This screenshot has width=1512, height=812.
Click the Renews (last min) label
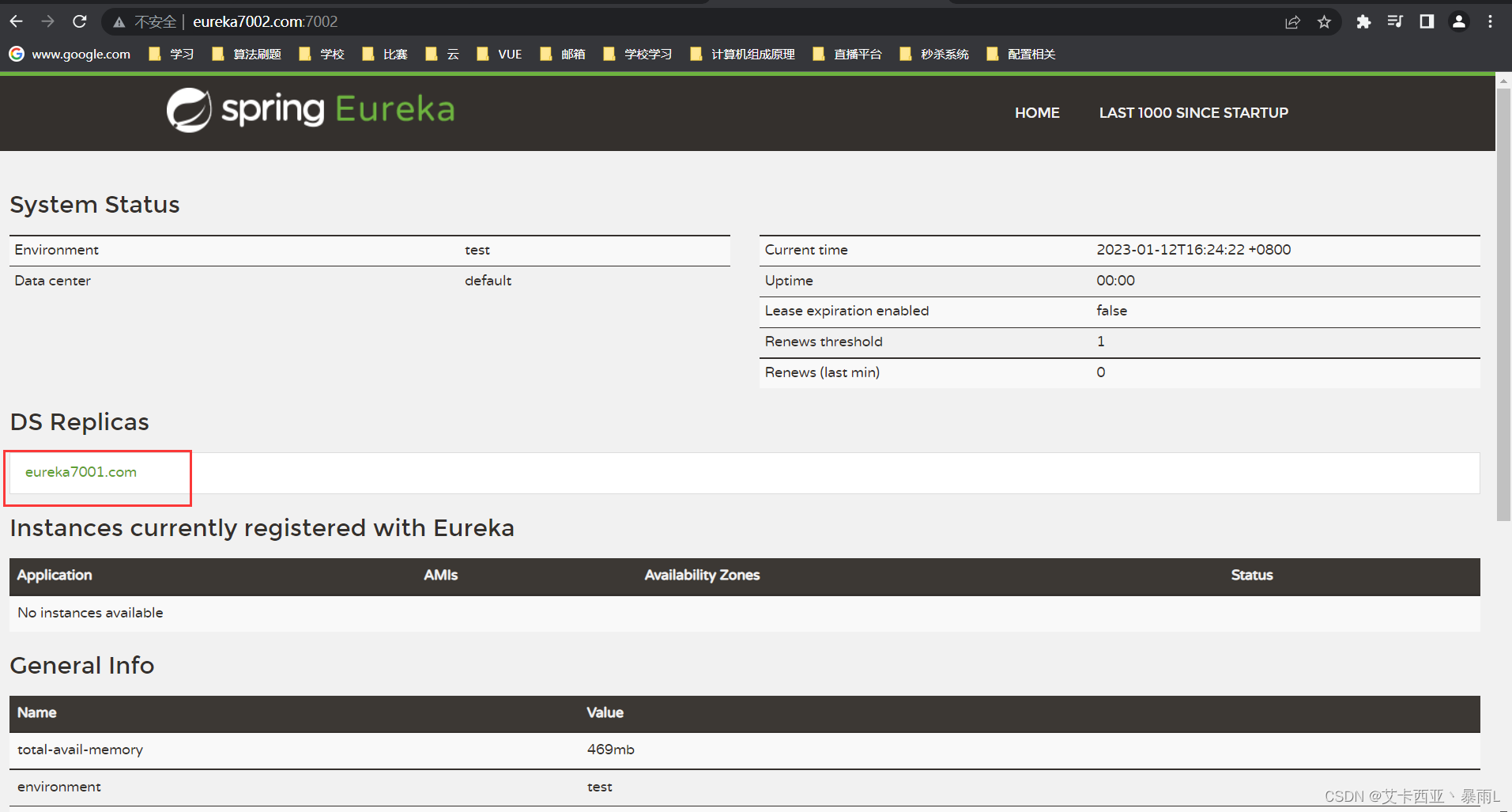[x=822, y=372]
